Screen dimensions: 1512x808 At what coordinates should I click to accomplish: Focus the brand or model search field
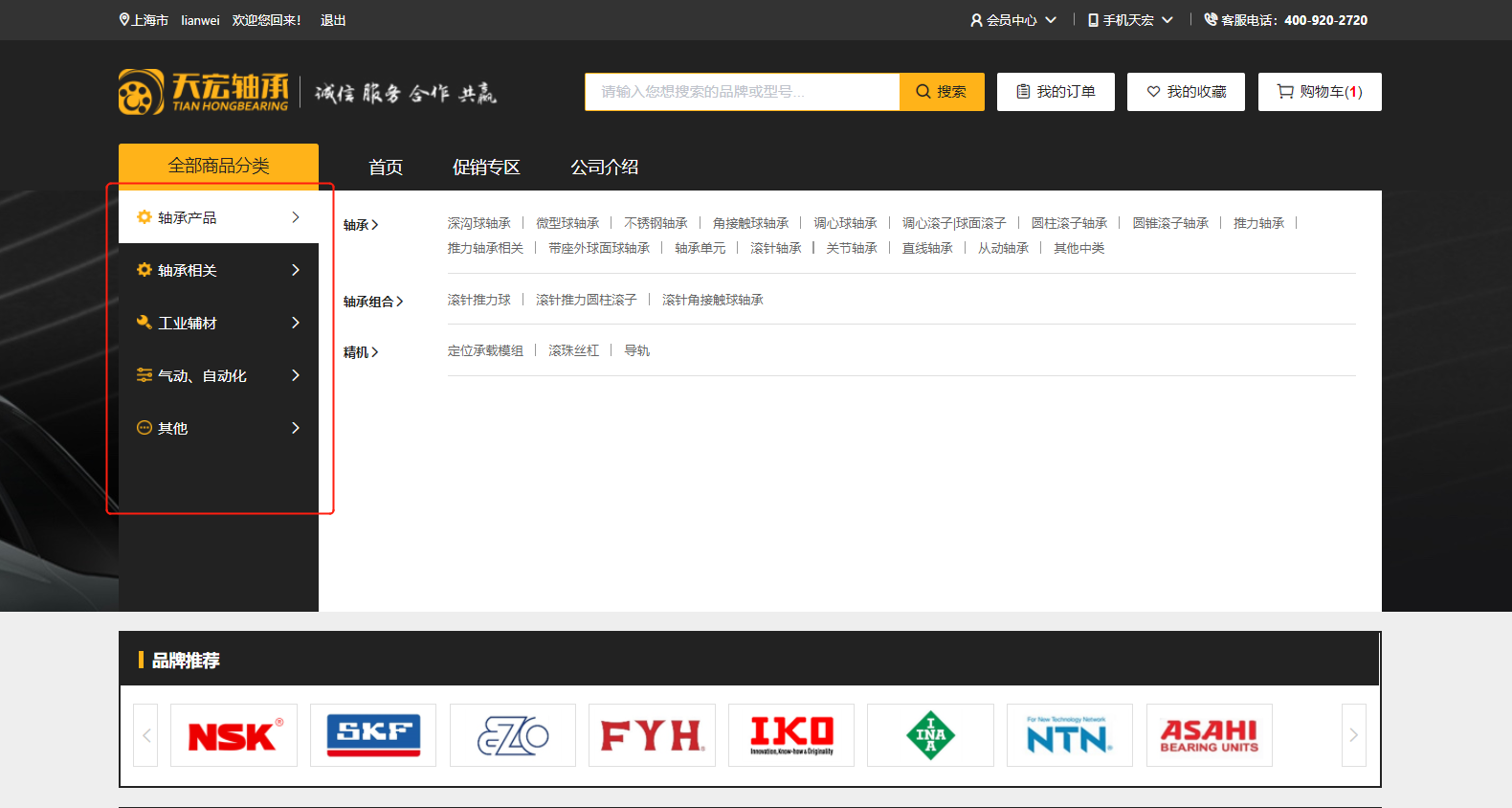coord(742,92)
